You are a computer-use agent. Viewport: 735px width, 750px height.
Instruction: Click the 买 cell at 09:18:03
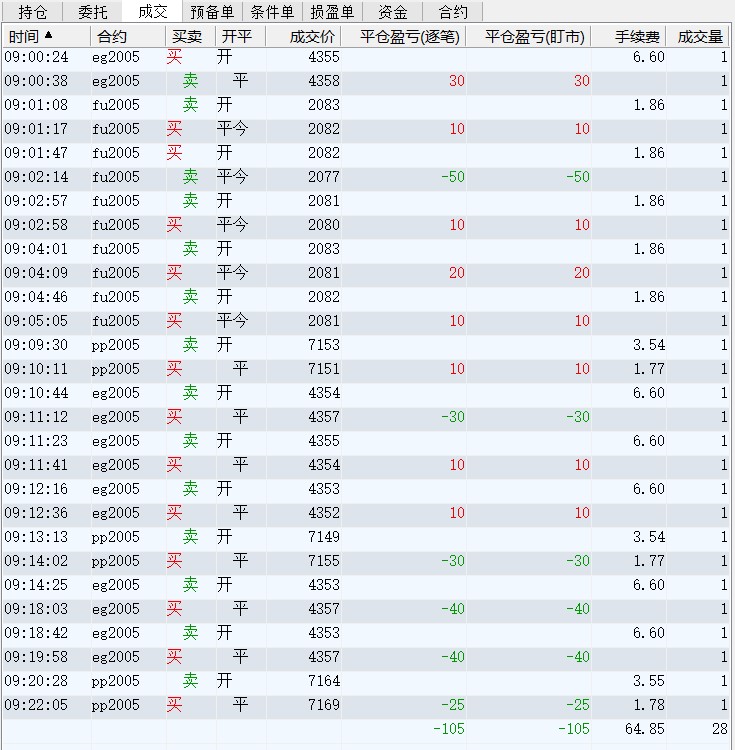tap(174, 609)
